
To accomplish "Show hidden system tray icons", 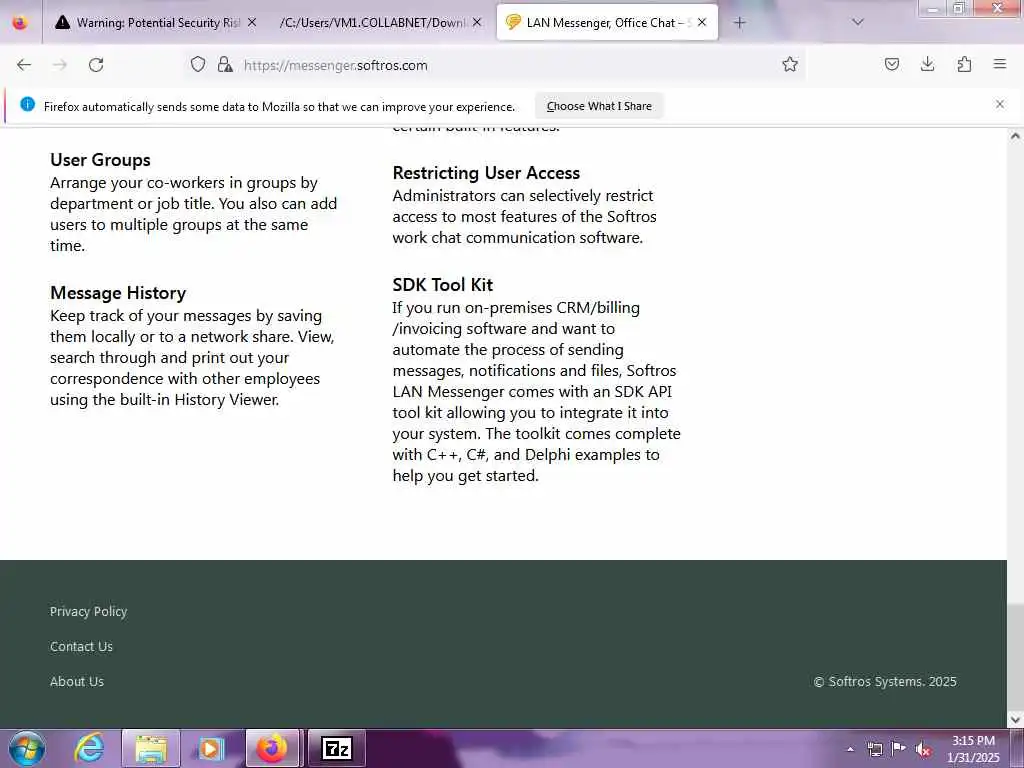I will [x=850, y=749].
